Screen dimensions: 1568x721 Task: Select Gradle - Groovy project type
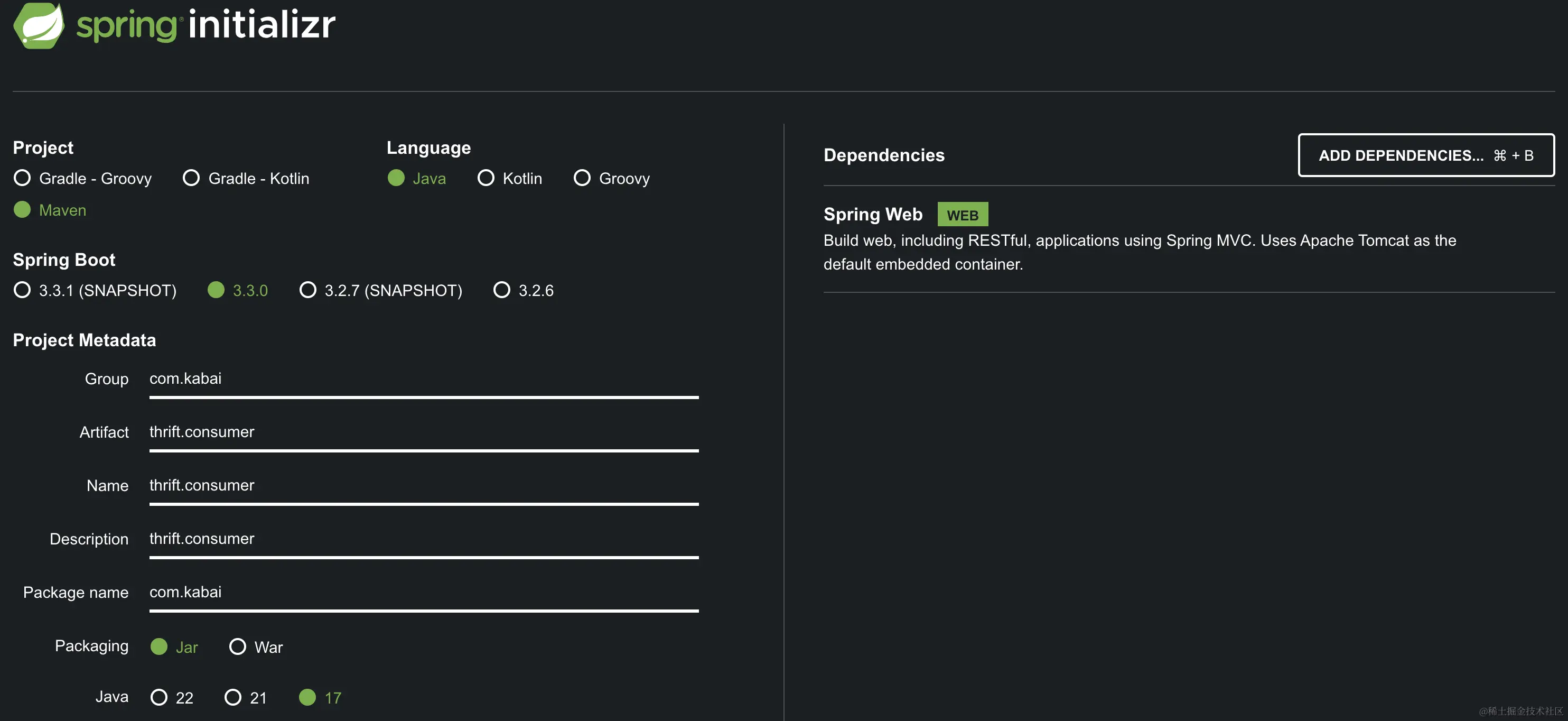pos(23,178)
